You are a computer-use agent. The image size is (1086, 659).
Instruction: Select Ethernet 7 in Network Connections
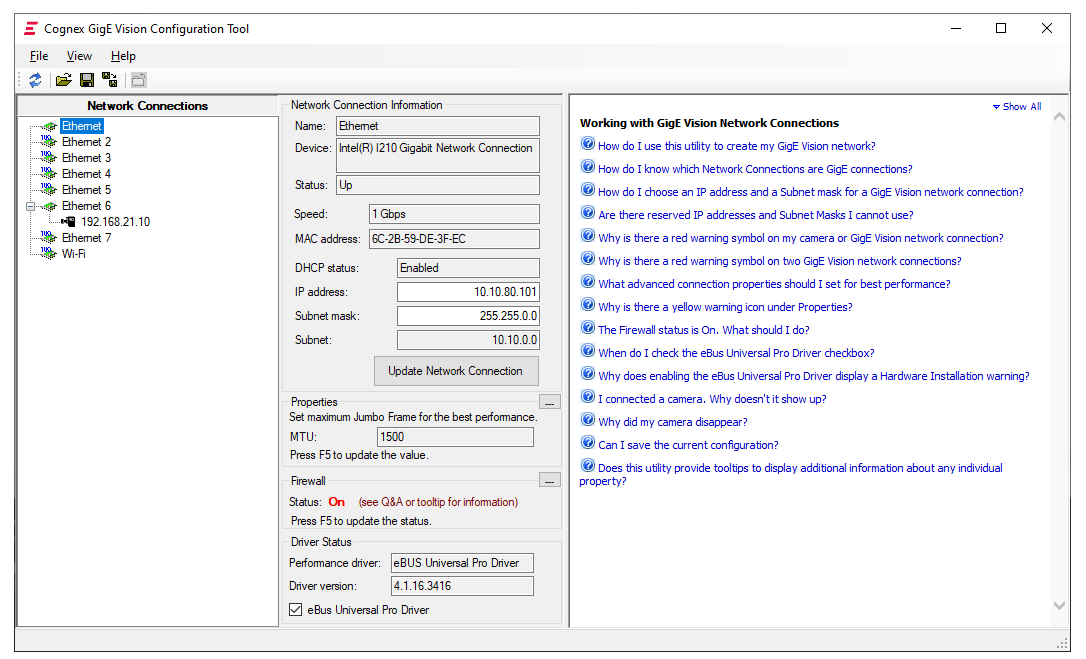point(86,238)
